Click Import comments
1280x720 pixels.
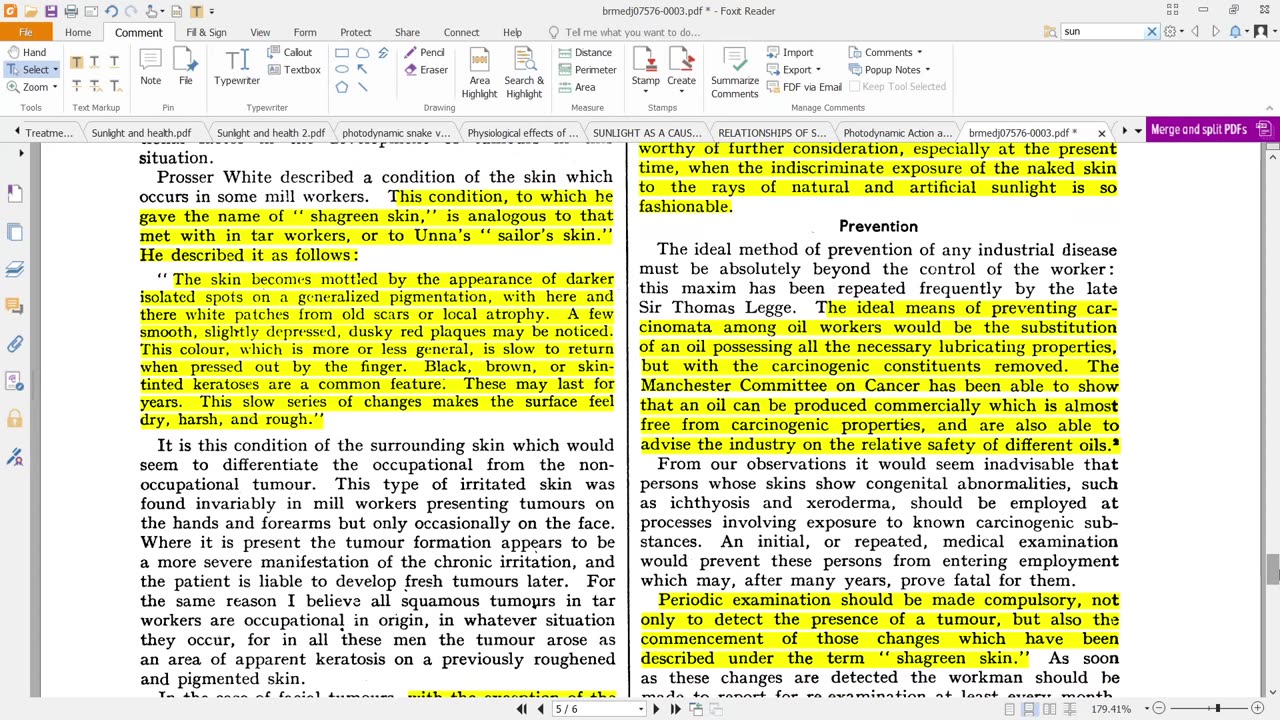pyautogui.click(x=790, y=52)
